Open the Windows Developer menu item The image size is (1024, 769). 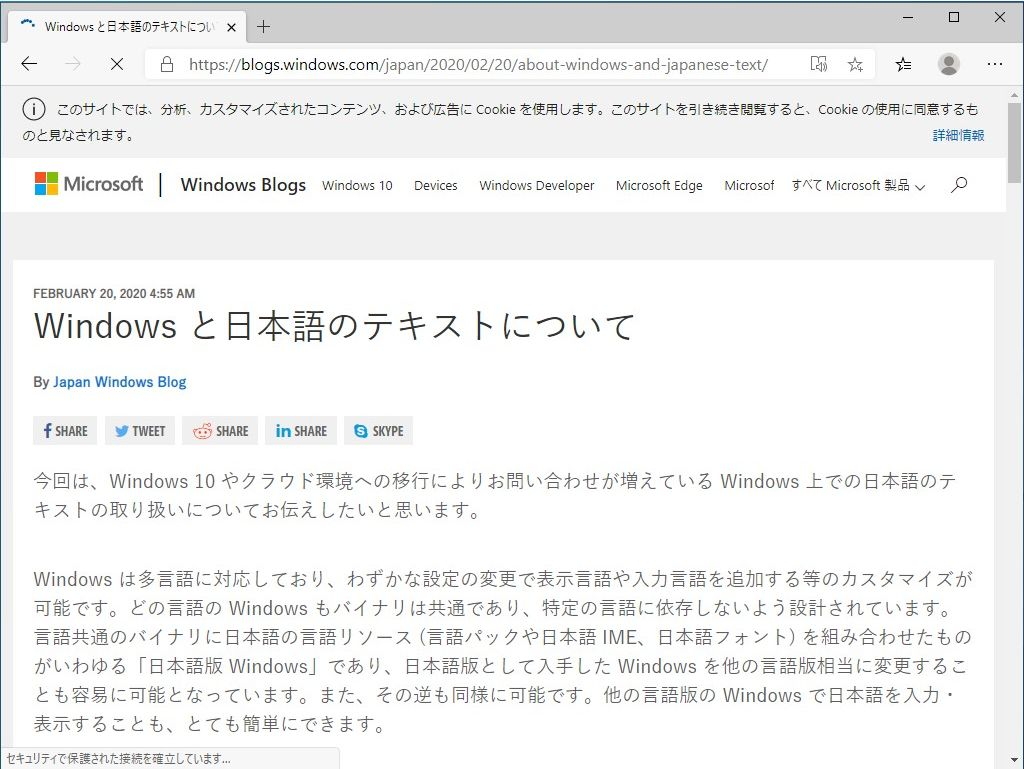(537, 185)
